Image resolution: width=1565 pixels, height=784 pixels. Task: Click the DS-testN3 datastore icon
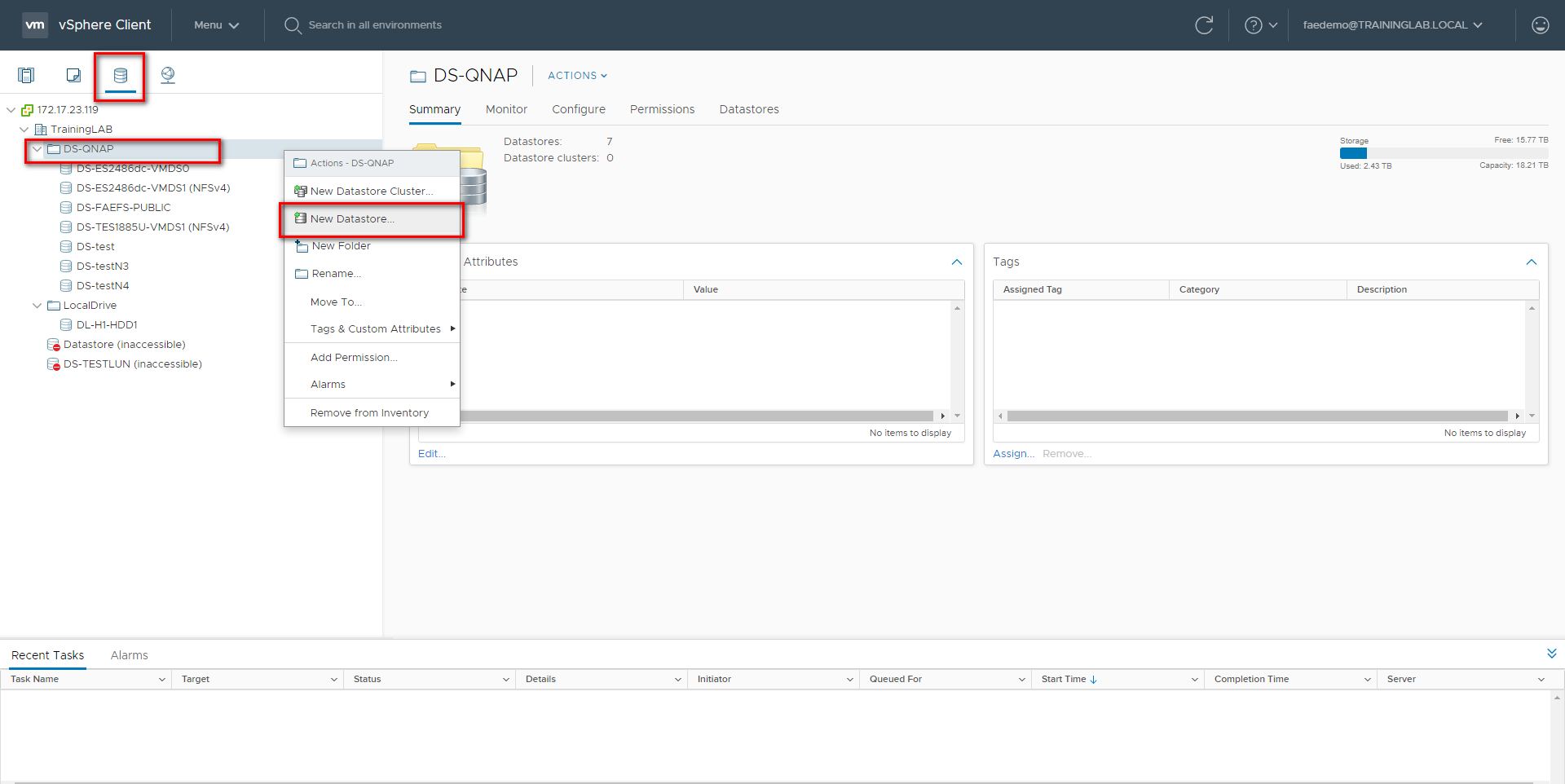(x=66, y=266)
